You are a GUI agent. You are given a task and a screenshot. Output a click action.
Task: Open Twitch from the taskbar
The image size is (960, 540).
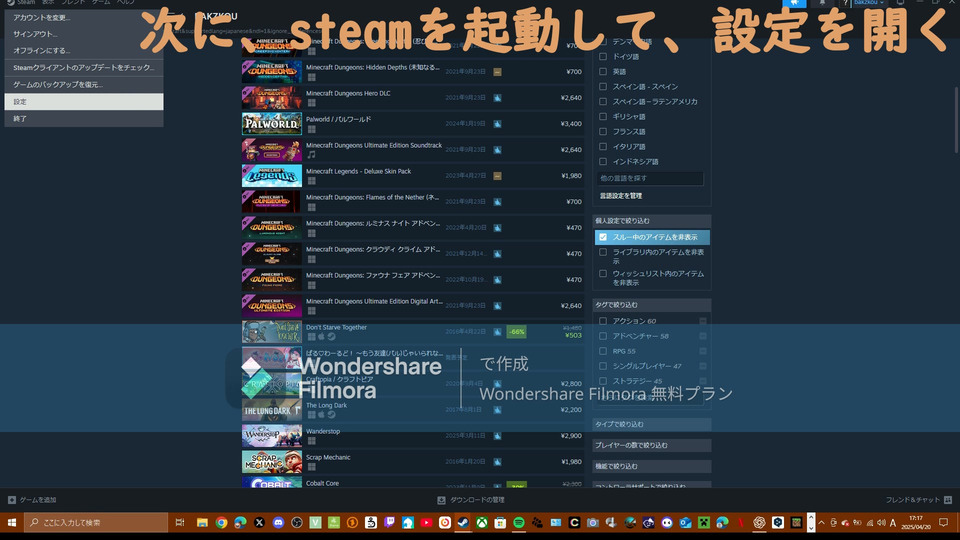(389, 522)
